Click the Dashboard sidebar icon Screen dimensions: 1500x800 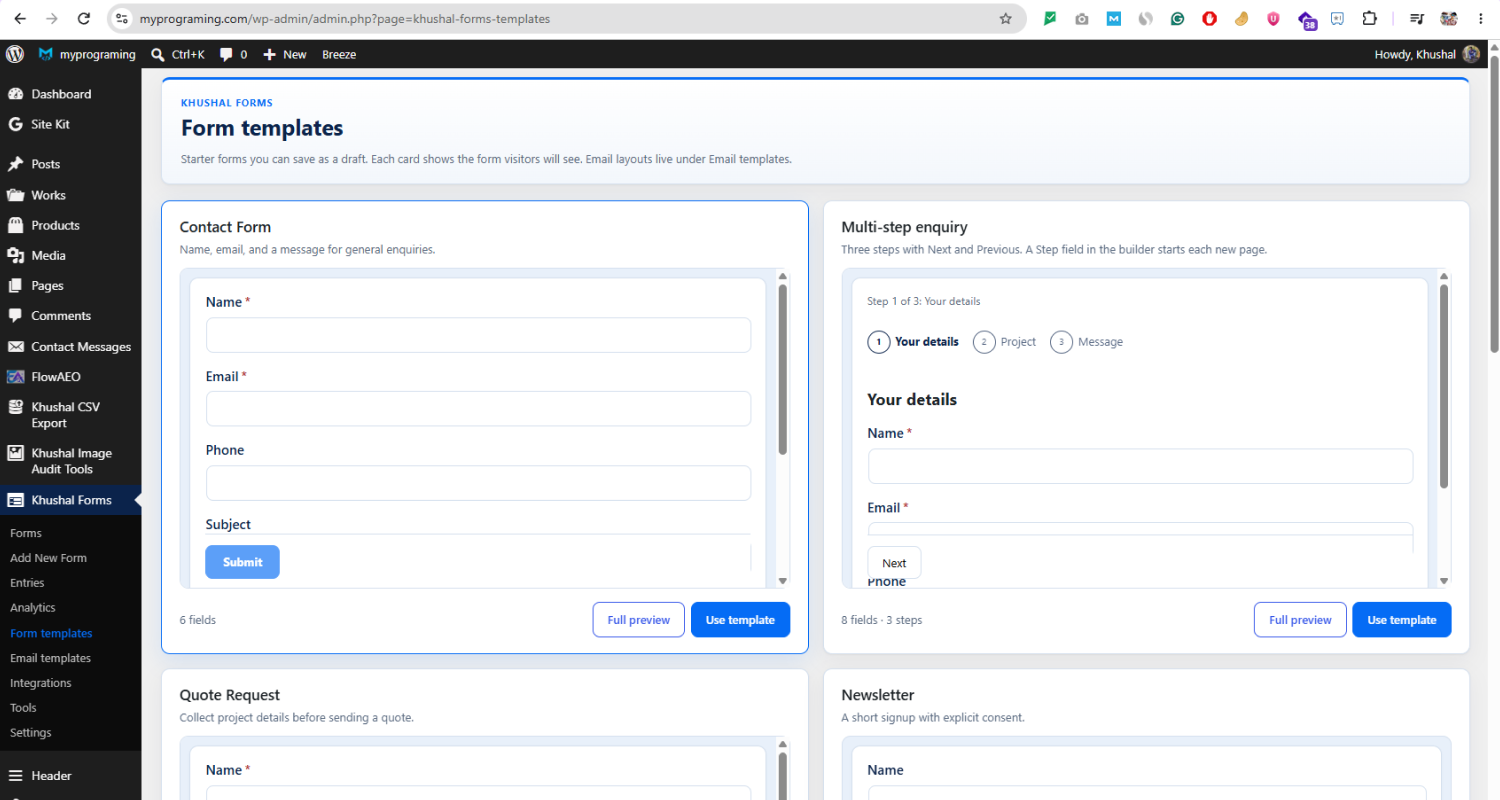15,94
